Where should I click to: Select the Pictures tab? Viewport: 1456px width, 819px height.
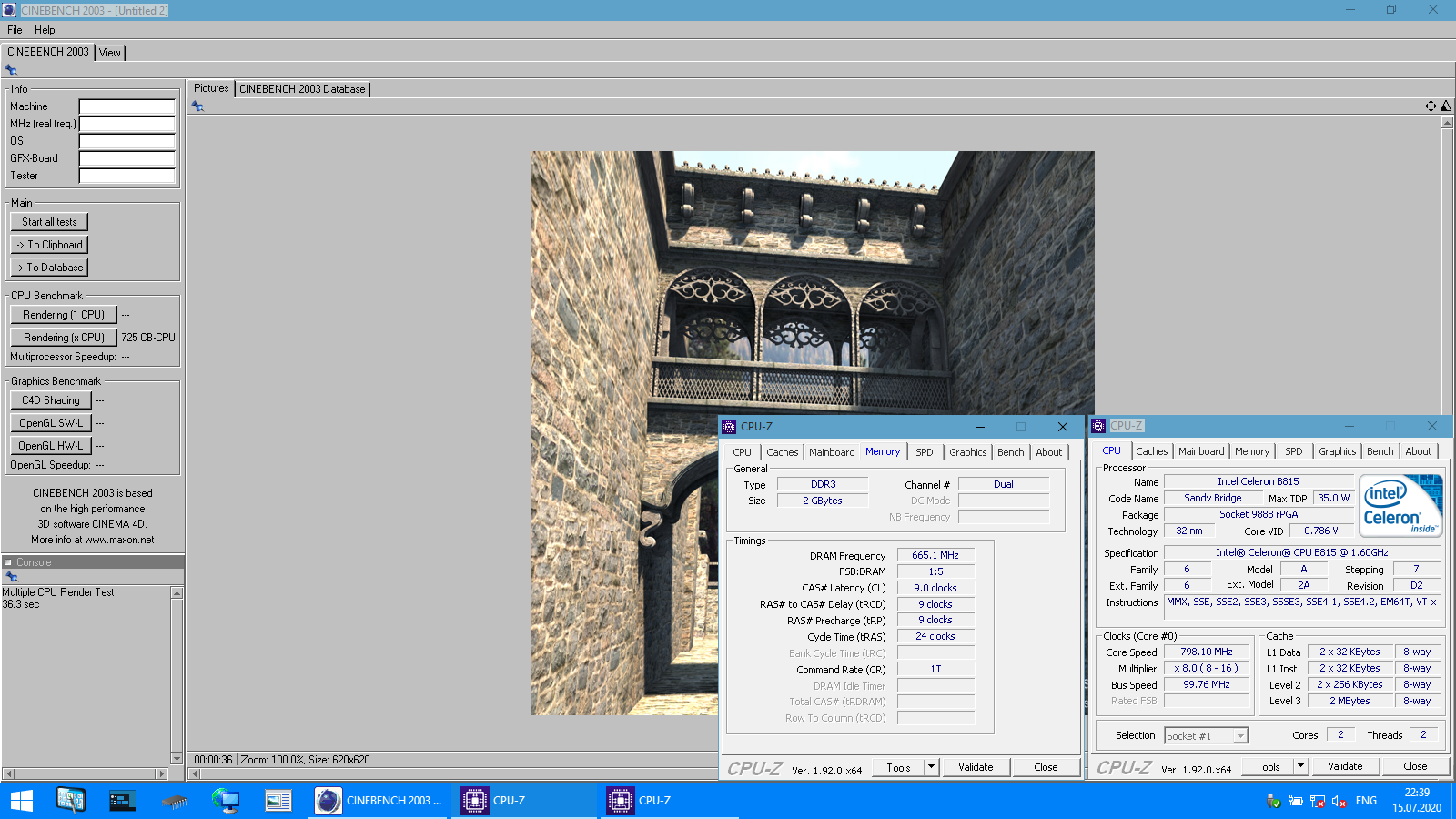pos(211,88)
